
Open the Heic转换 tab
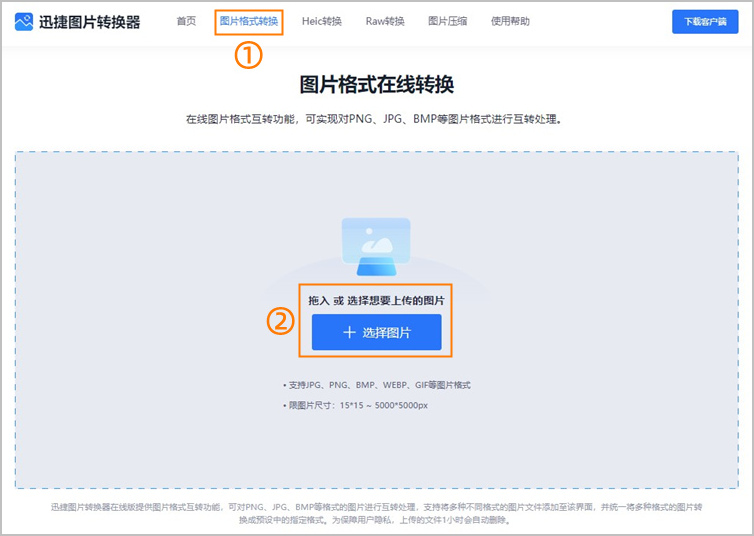(x=322, y=21)
